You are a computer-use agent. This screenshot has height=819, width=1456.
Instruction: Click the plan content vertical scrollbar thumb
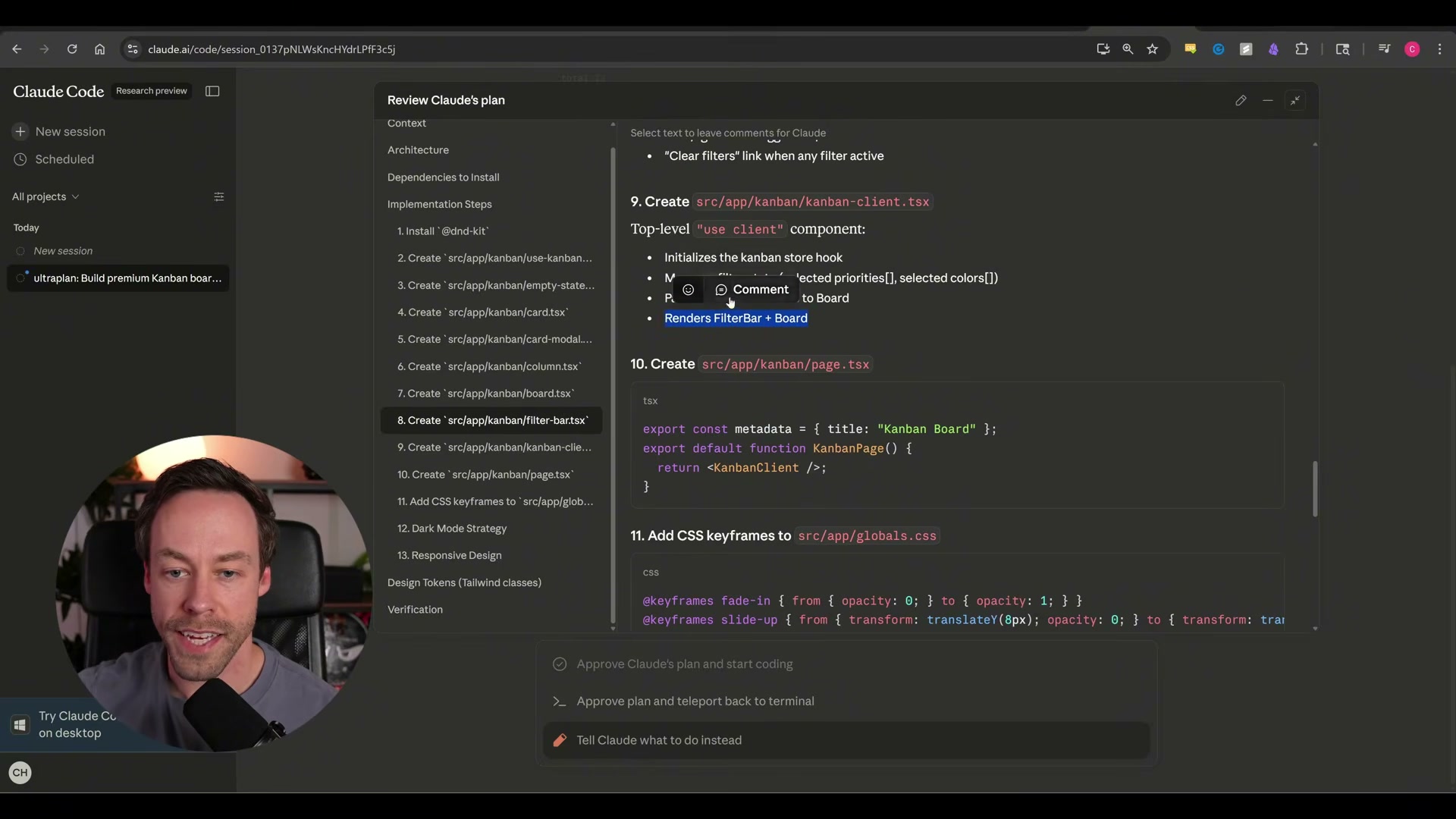1315,489
